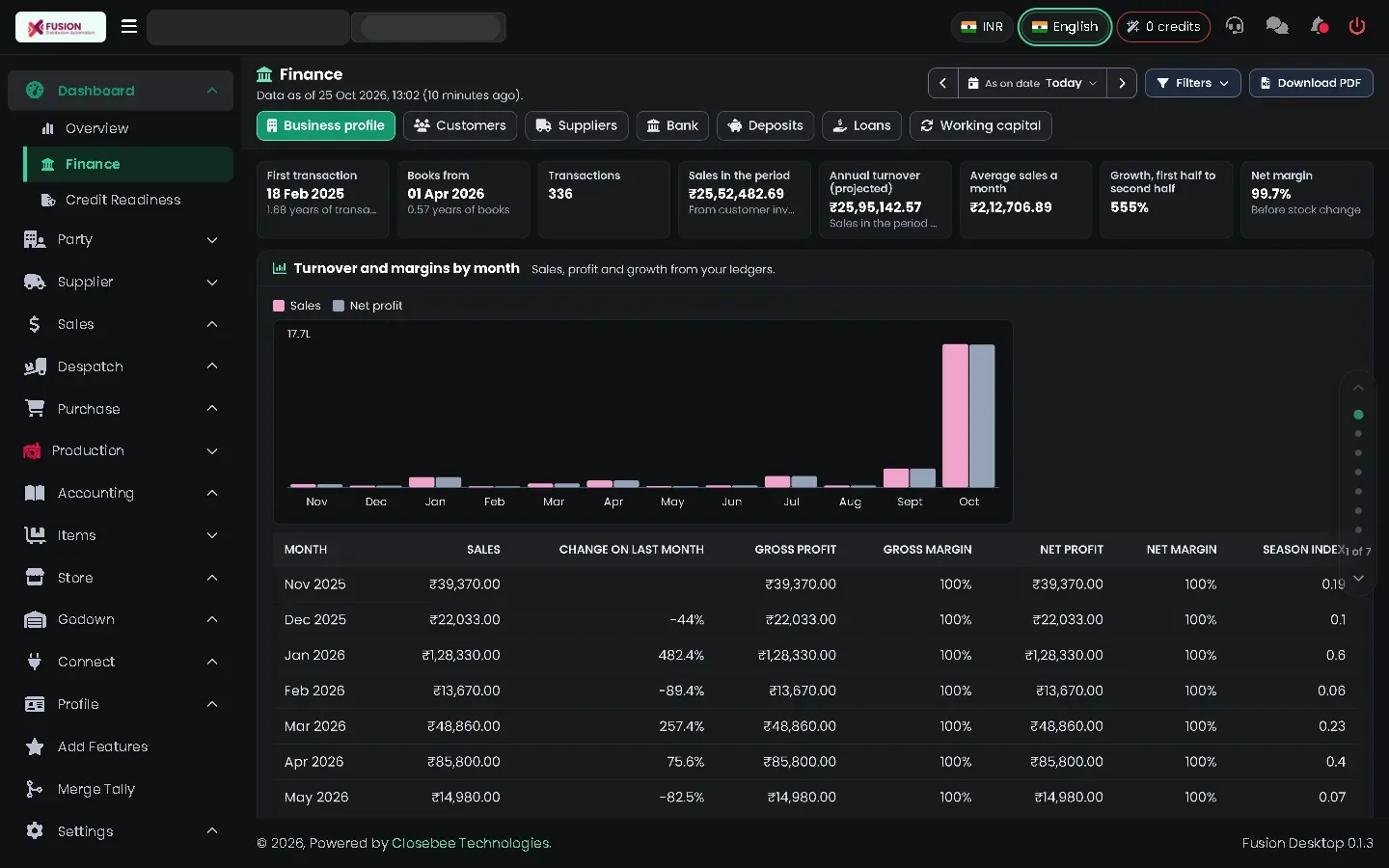Image resolution: width=1389 pixels, height=868 pixels.
Task: Open the As on date dropdown
Action: click(x=1032, y=83)
